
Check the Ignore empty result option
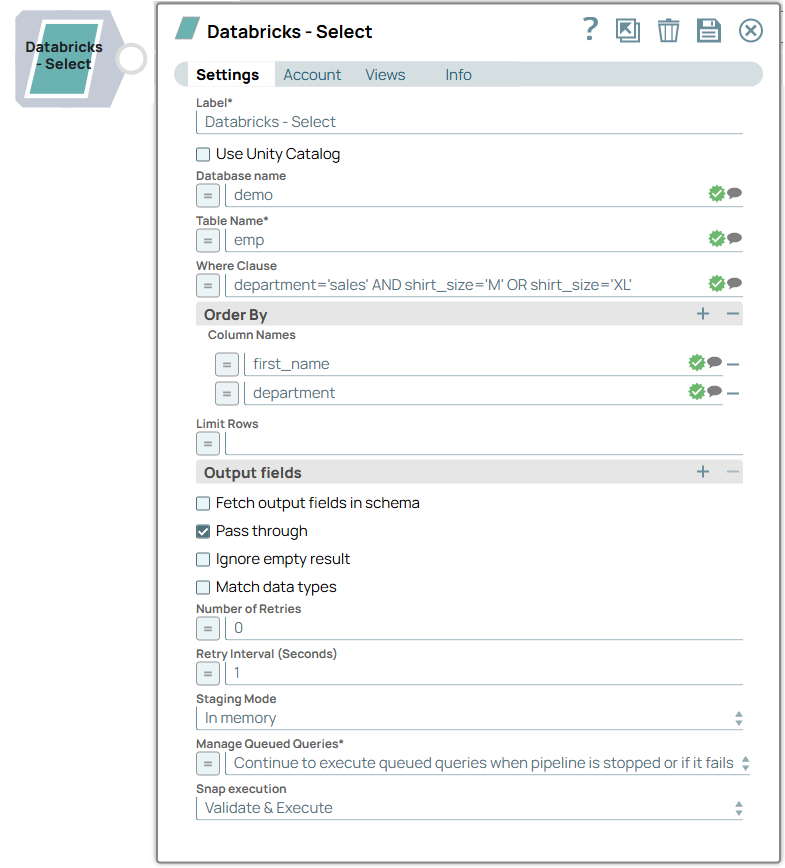pos(203,559)
